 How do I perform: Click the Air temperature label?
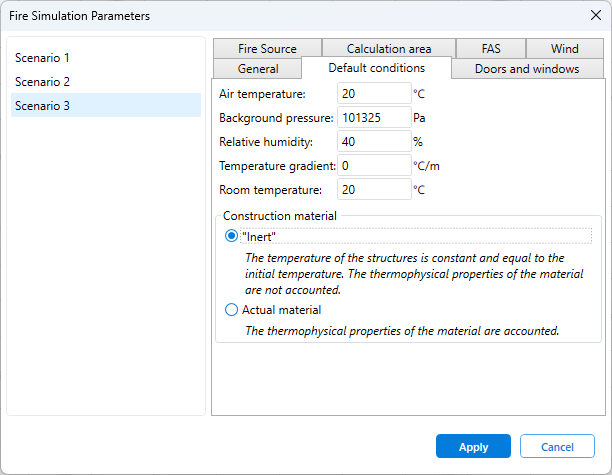262,94
